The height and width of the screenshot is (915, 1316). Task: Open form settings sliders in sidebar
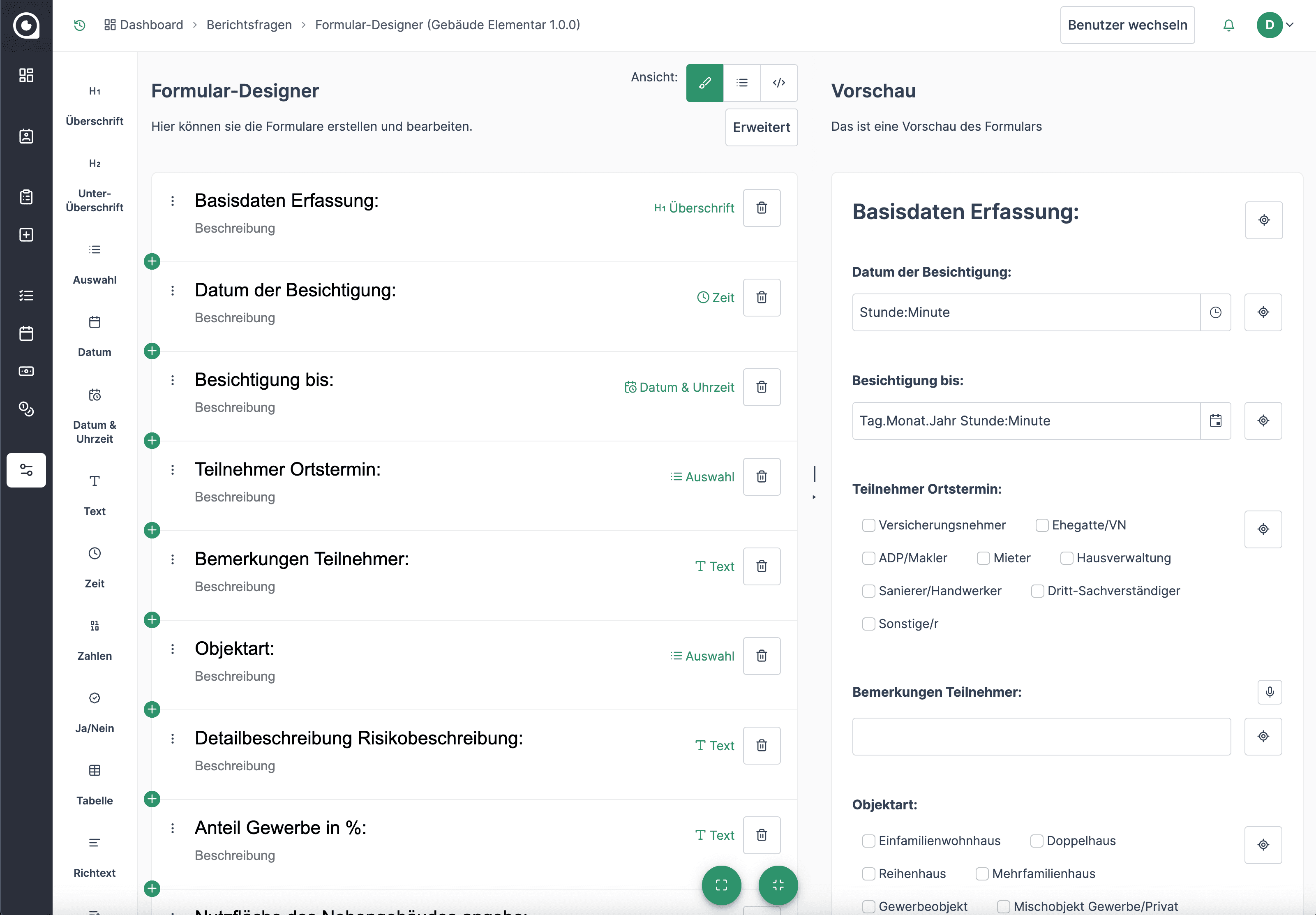(x=26, y=470)
